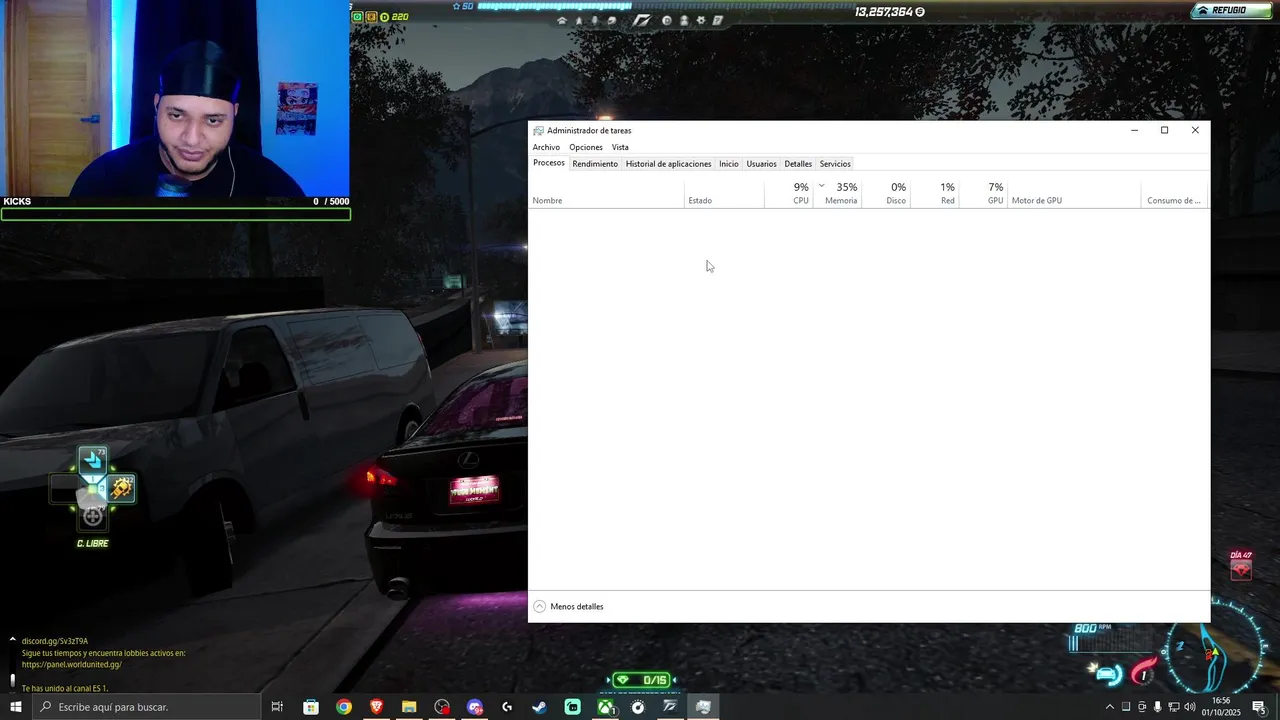Viewport: 1280px width, 720px height.
Task: Open the Opciones menu
Action: coord(586,147)
